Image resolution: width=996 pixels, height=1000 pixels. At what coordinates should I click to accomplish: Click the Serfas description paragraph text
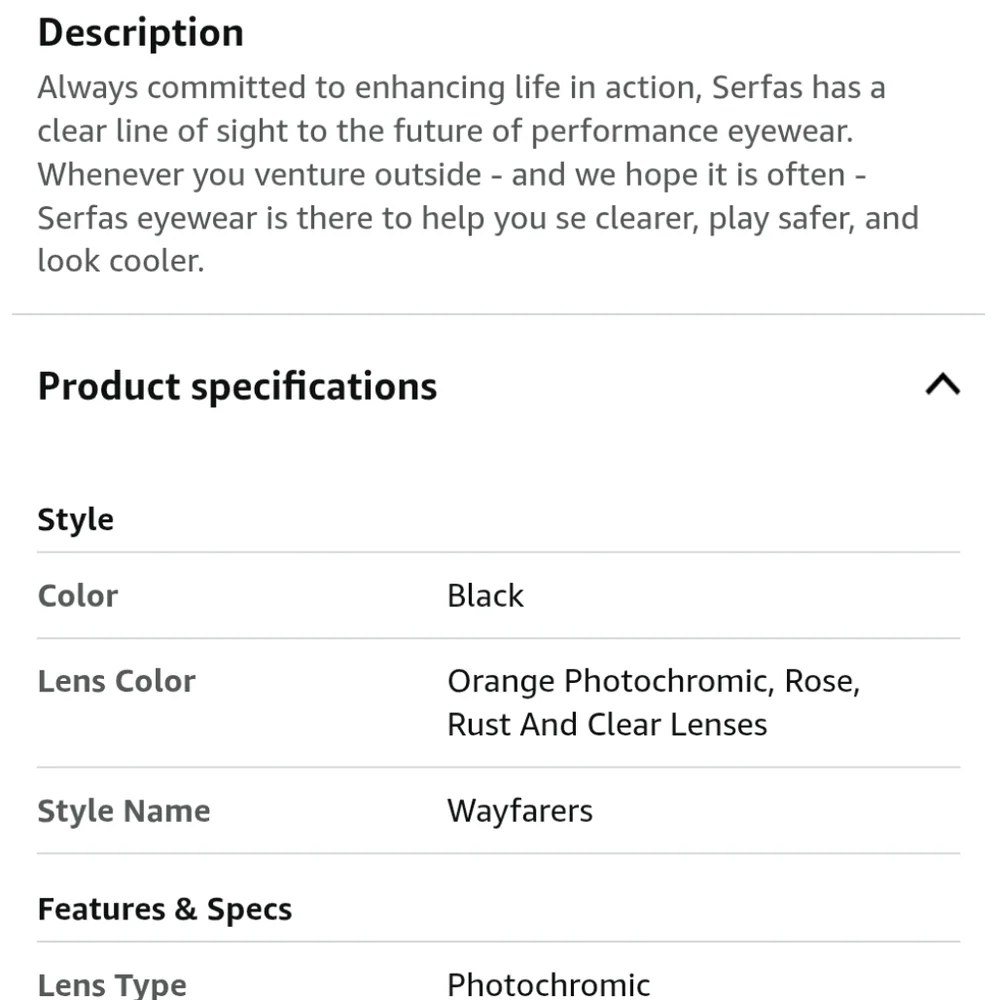pyautogui.click(x=478, y=174)
